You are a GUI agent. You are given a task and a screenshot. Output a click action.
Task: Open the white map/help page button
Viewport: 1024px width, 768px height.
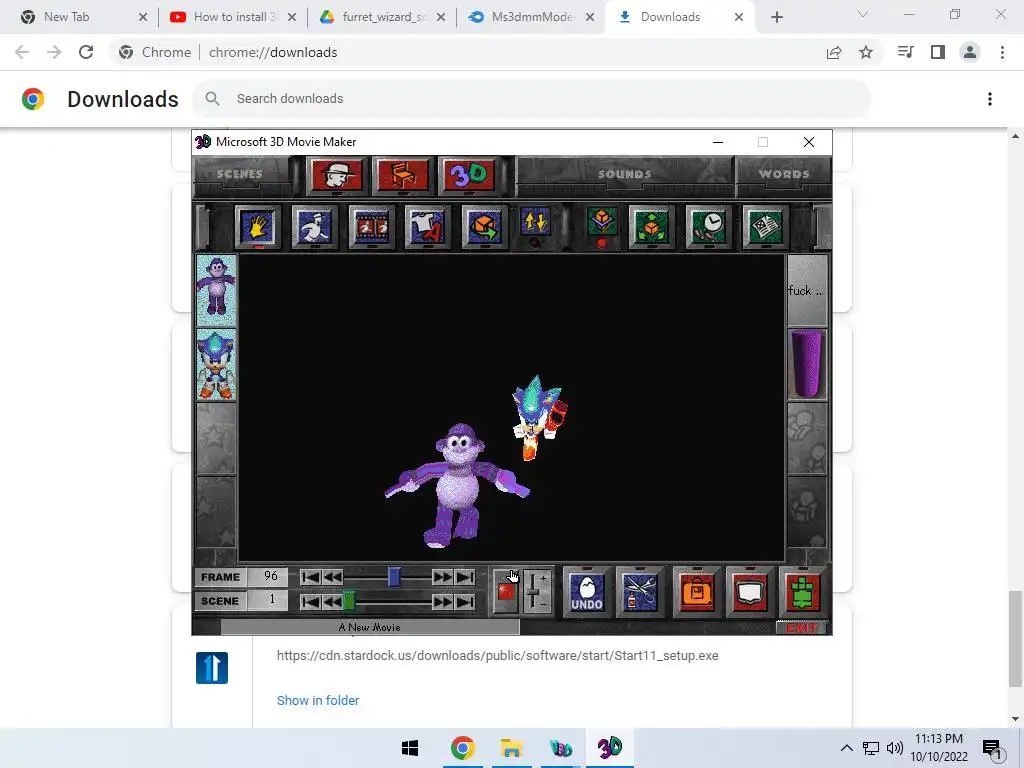click(x=750, y=592)
